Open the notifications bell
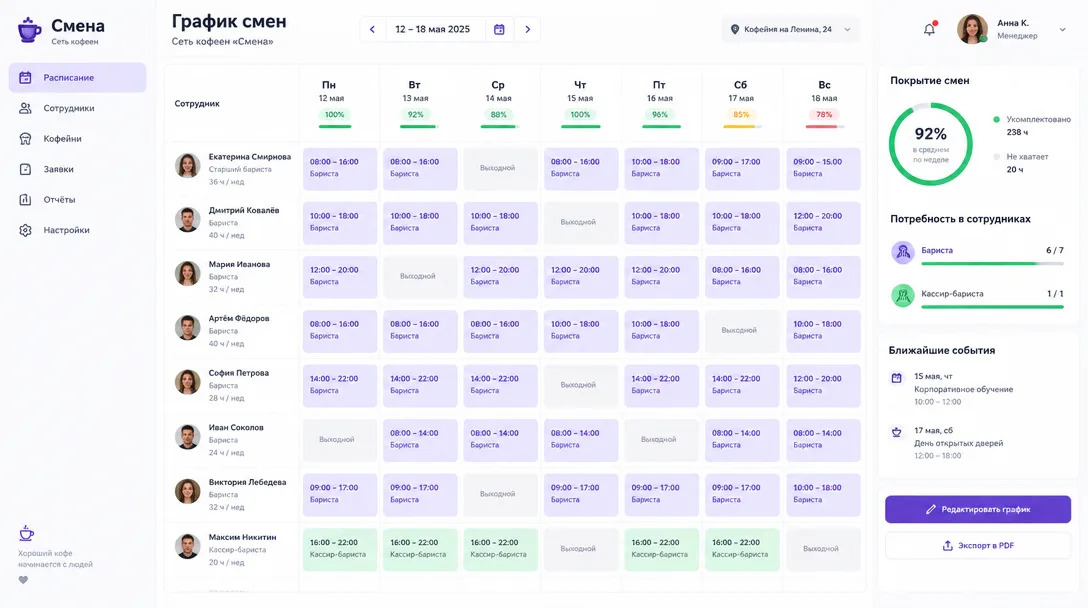This screenshot has height=608, width=1088. tap(929, 29)
